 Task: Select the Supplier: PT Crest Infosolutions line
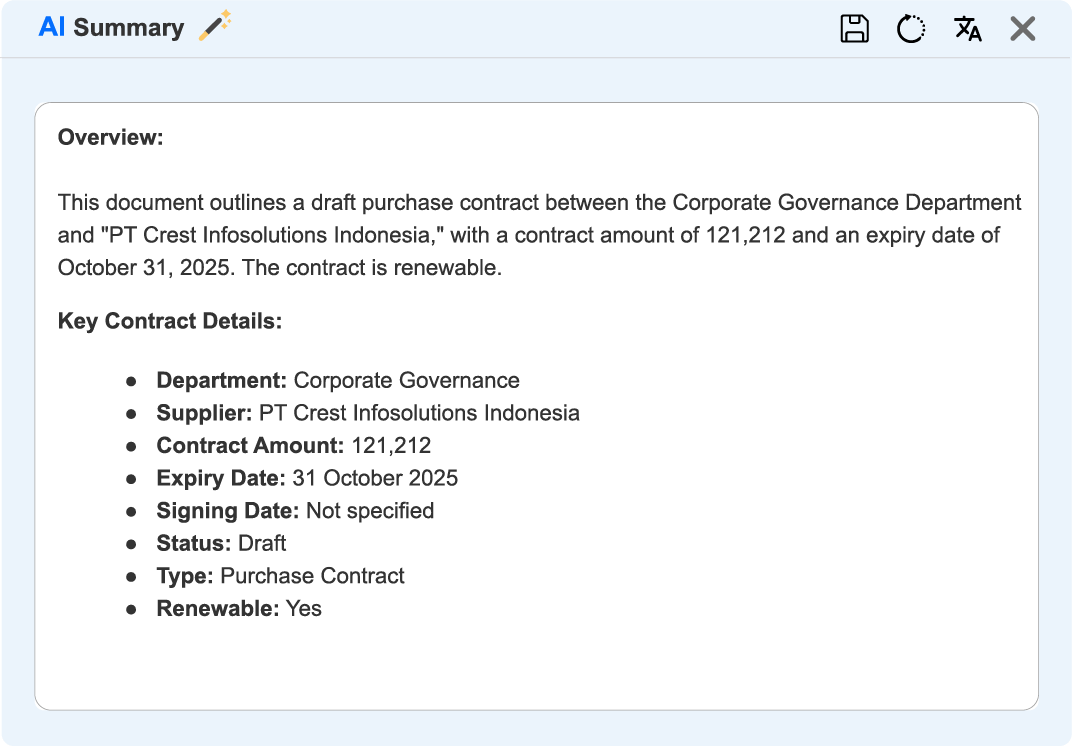click(368, 413)
